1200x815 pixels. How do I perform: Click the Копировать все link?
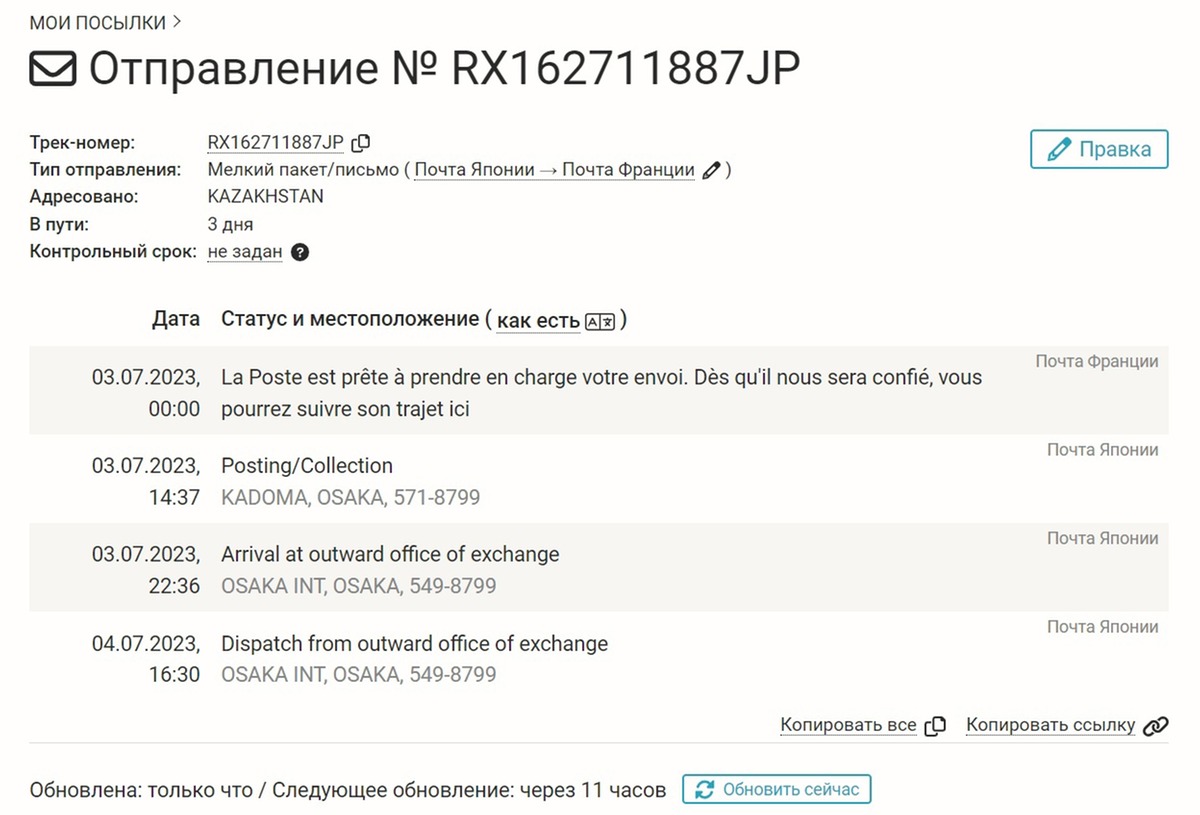(x=848, y=726)
